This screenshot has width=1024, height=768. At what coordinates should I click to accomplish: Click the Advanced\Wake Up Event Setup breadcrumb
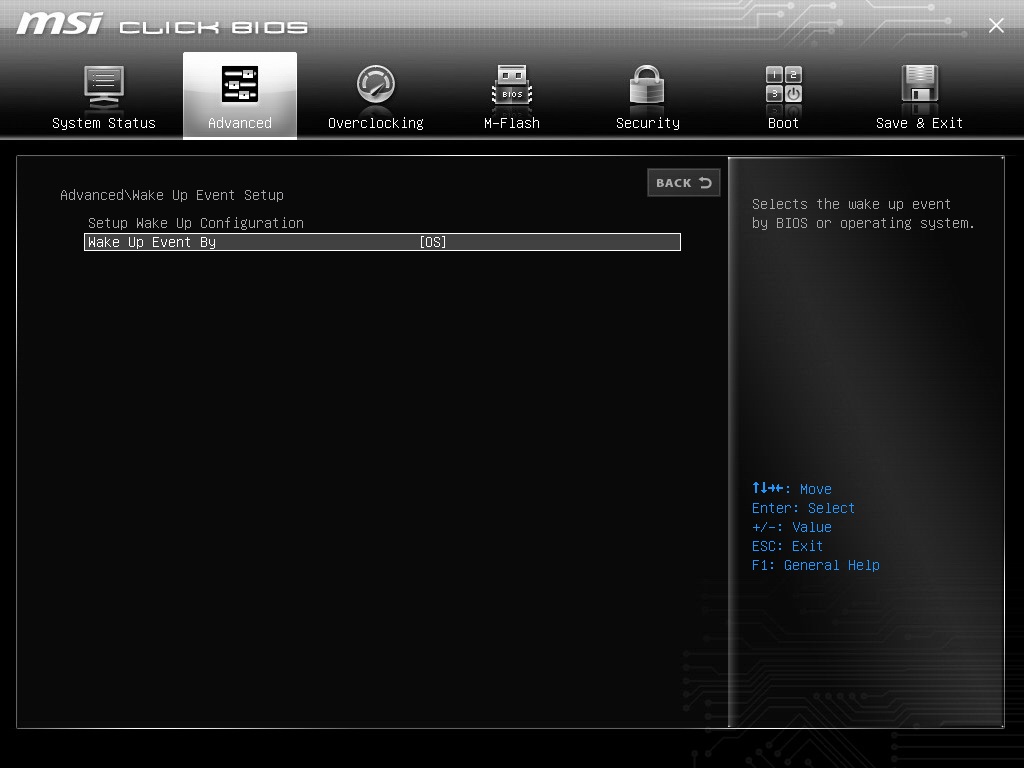click(x=172, y=195)
